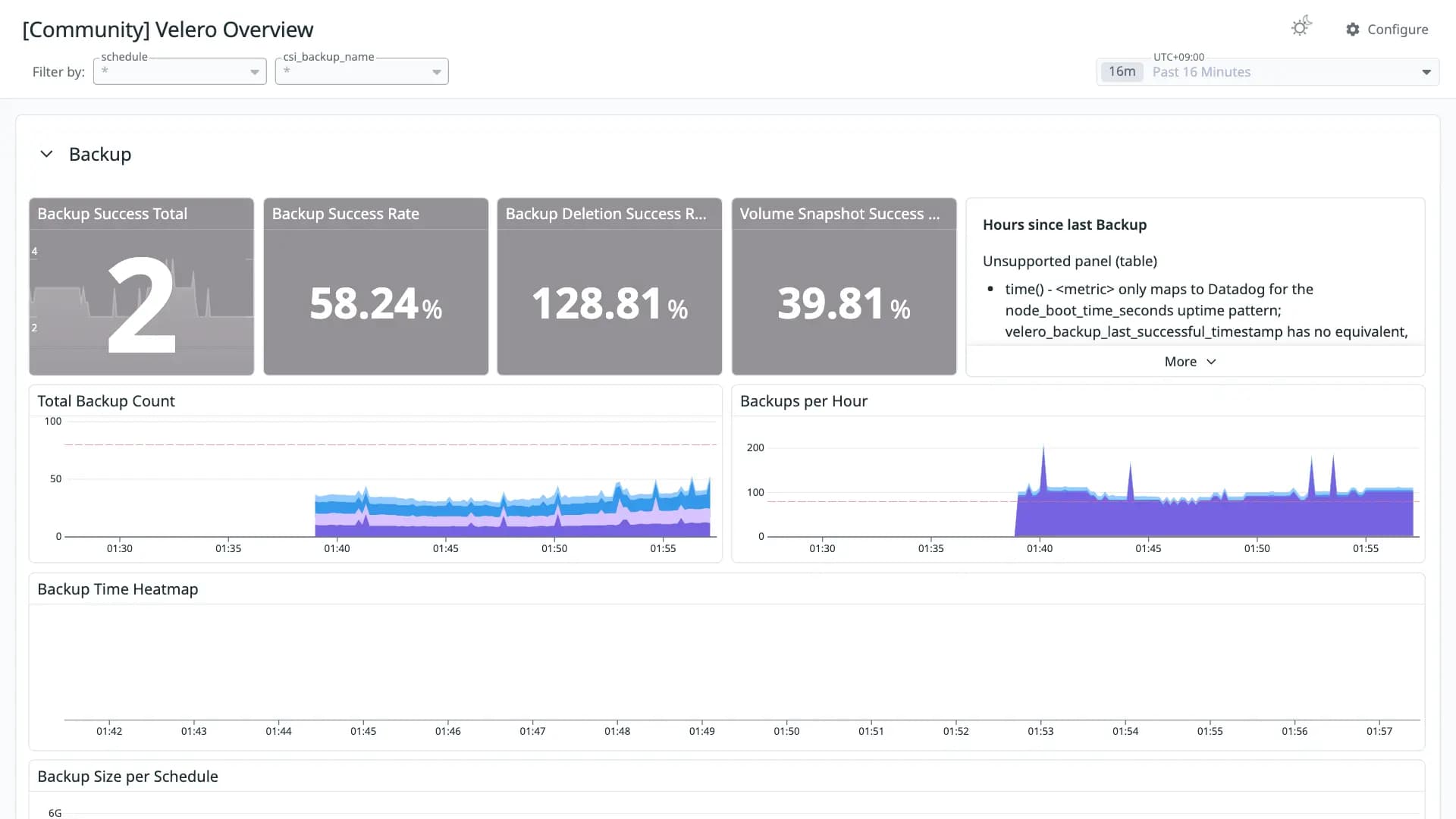Click the 58.24% success rate value
Screen dimensions: 1456x819
tap(376, 303)
